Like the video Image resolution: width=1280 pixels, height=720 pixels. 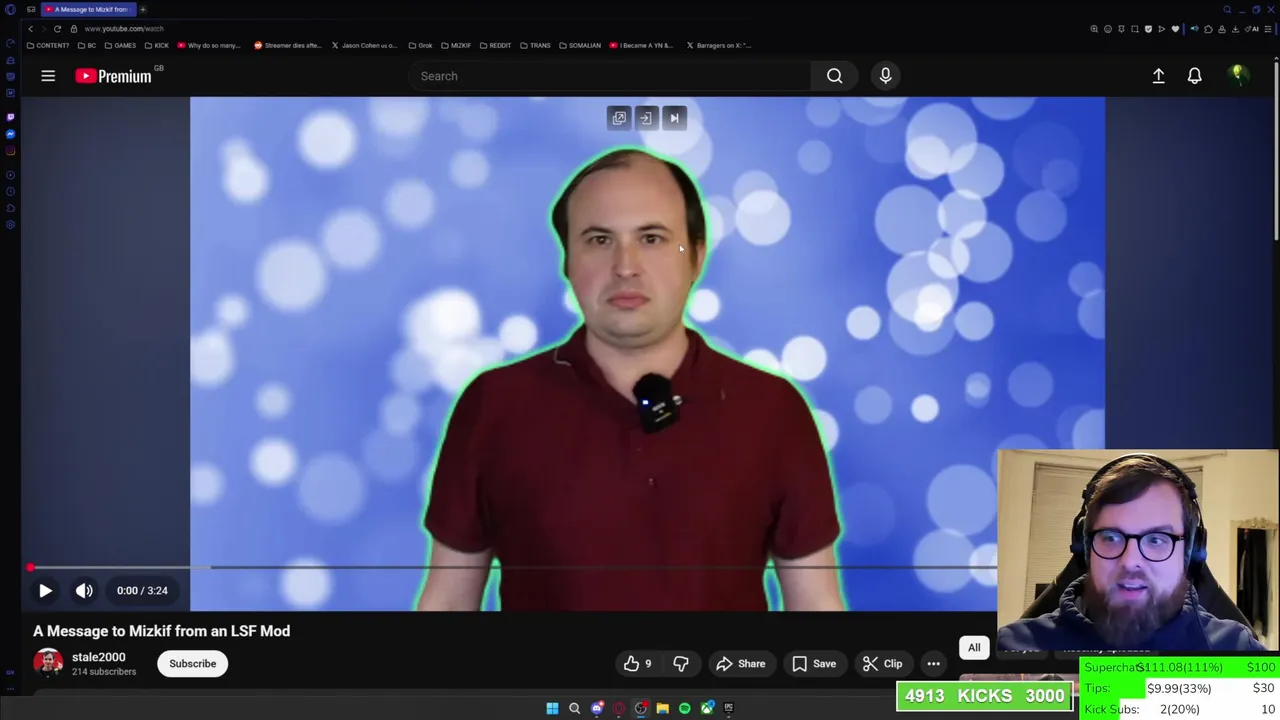click(637, 663)
